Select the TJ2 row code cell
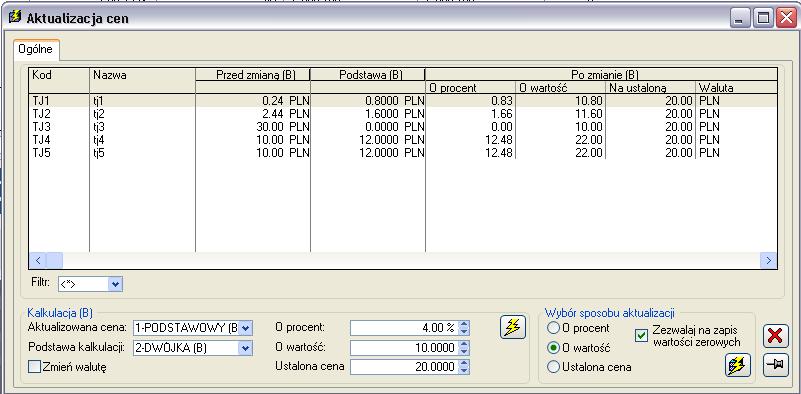 (59, 113)
